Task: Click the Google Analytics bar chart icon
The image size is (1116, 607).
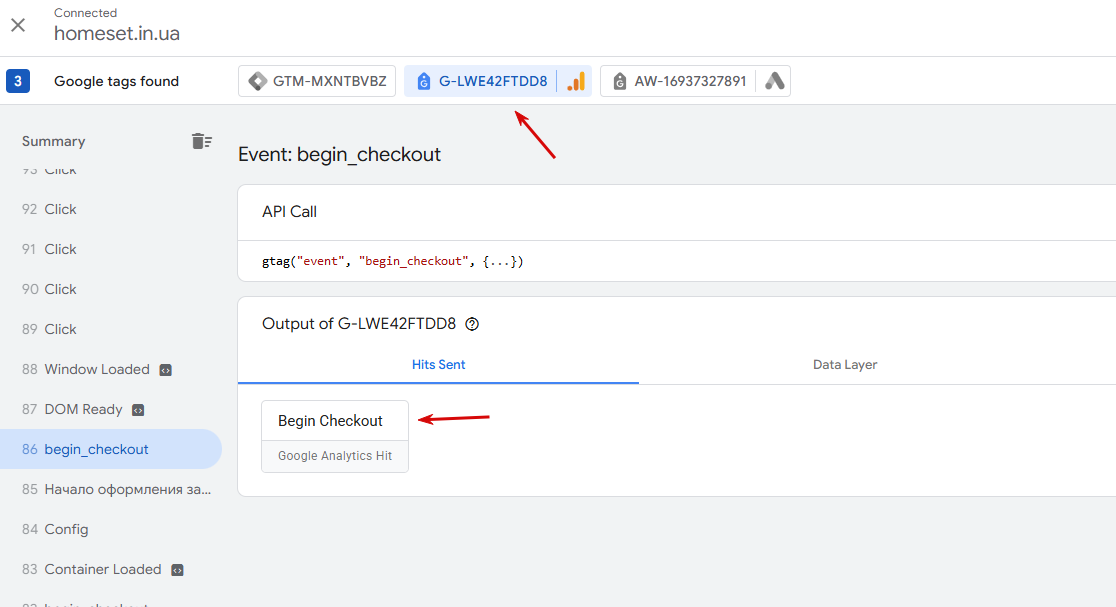Action: 575,81
